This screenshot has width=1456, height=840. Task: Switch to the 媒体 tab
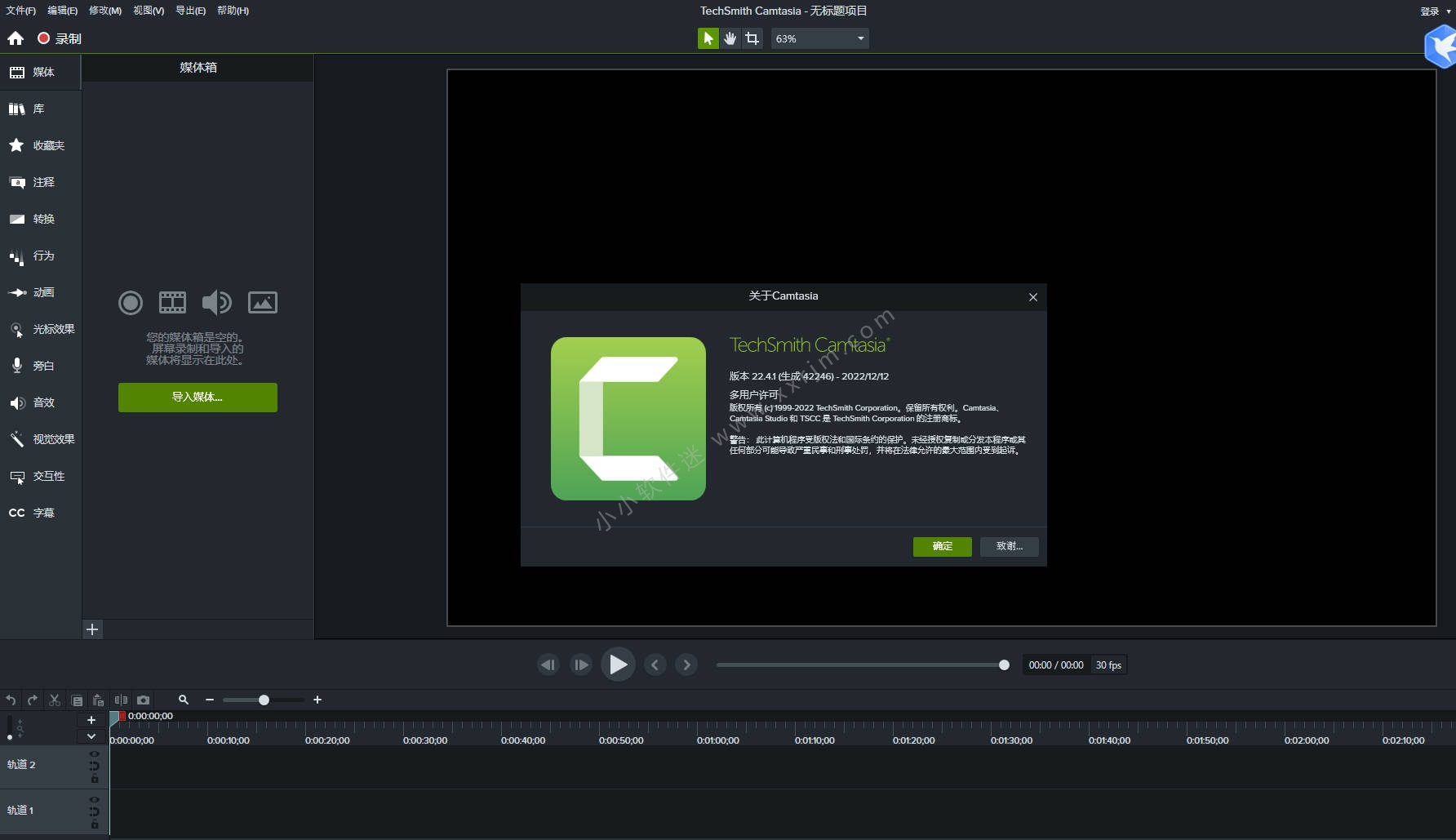(40, 72)
